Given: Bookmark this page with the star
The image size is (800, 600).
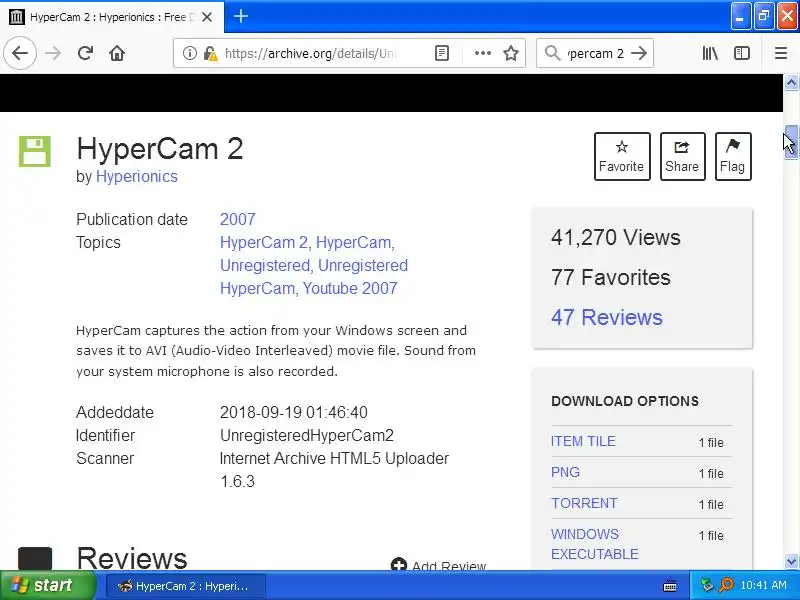Looking at the screenshot, I should [511, 53].
